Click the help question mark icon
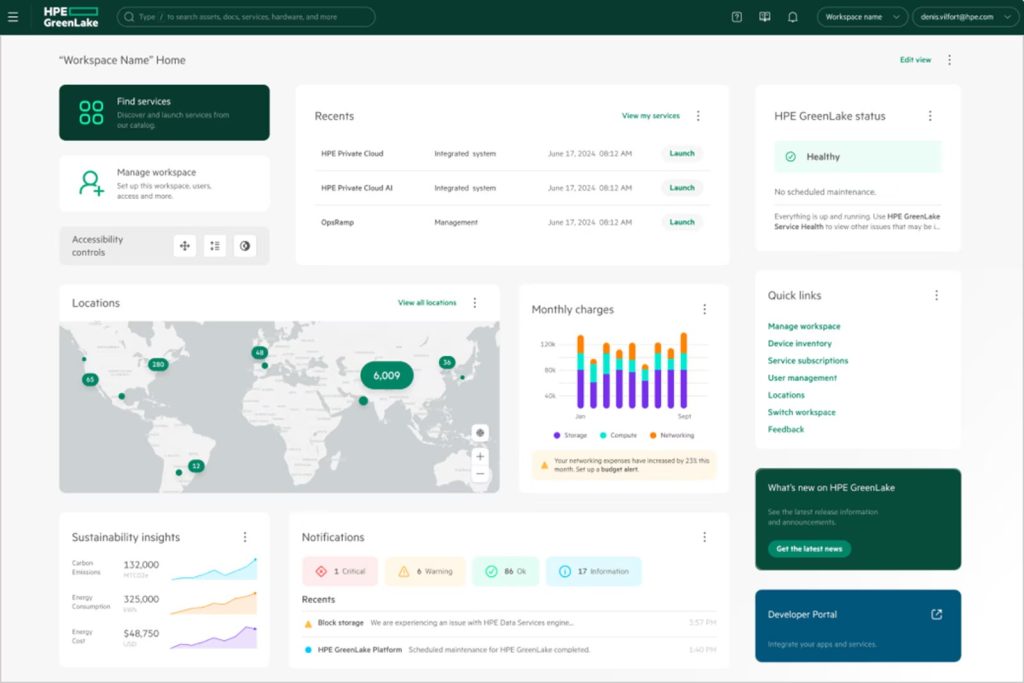This screenshot has width=1024, height=683. click(x=737, y=17)
